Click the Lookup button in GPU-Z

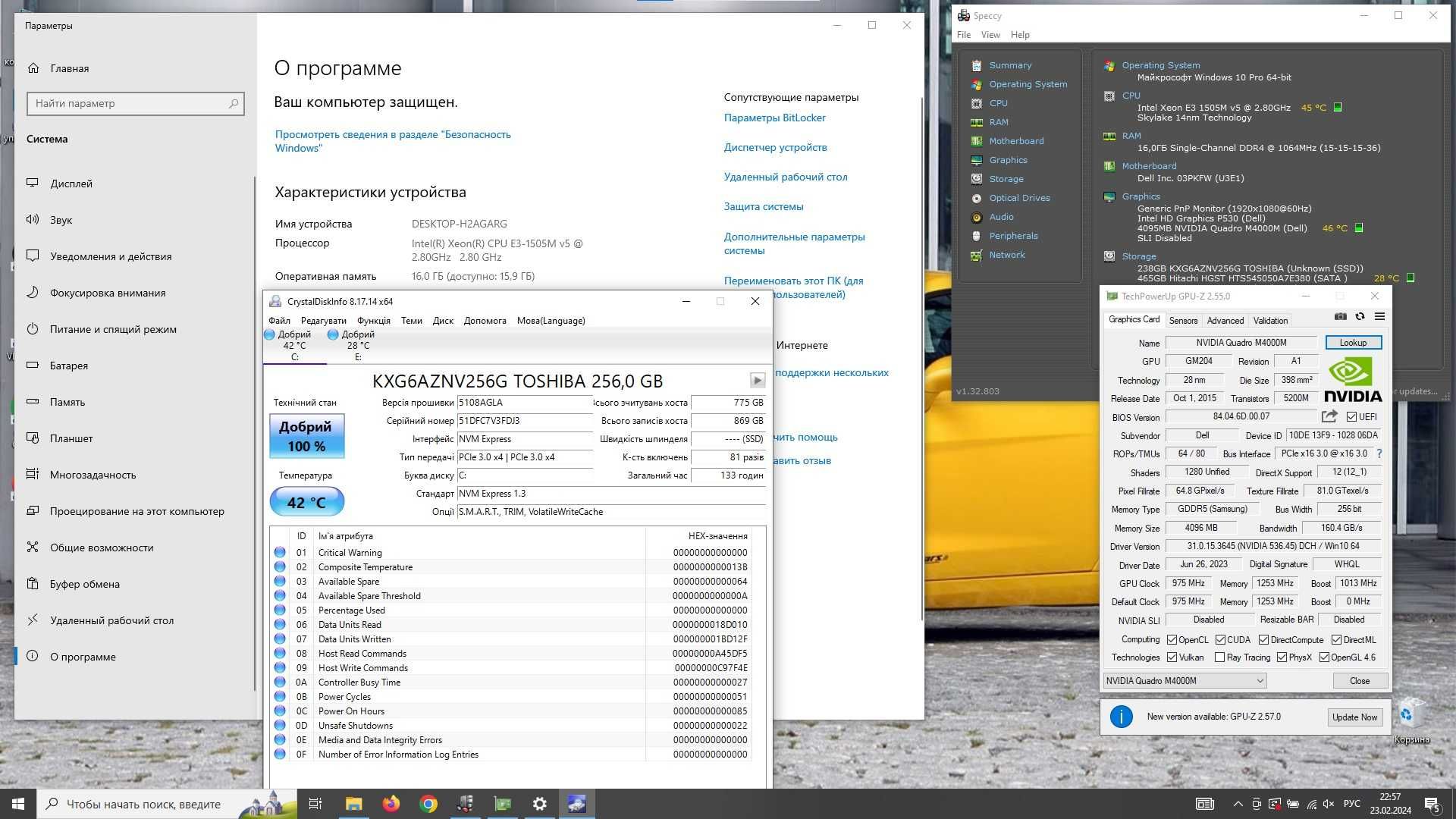pos(1353,343)
